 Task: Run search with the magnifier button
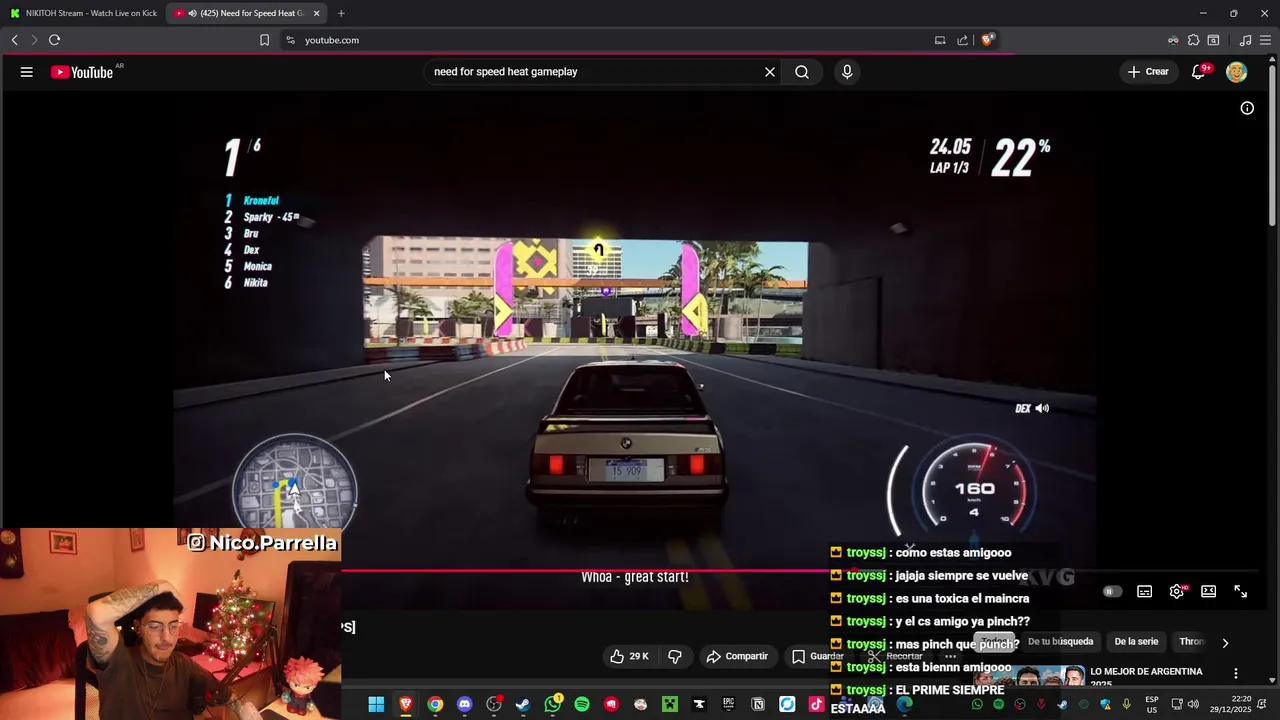point(802,72)
